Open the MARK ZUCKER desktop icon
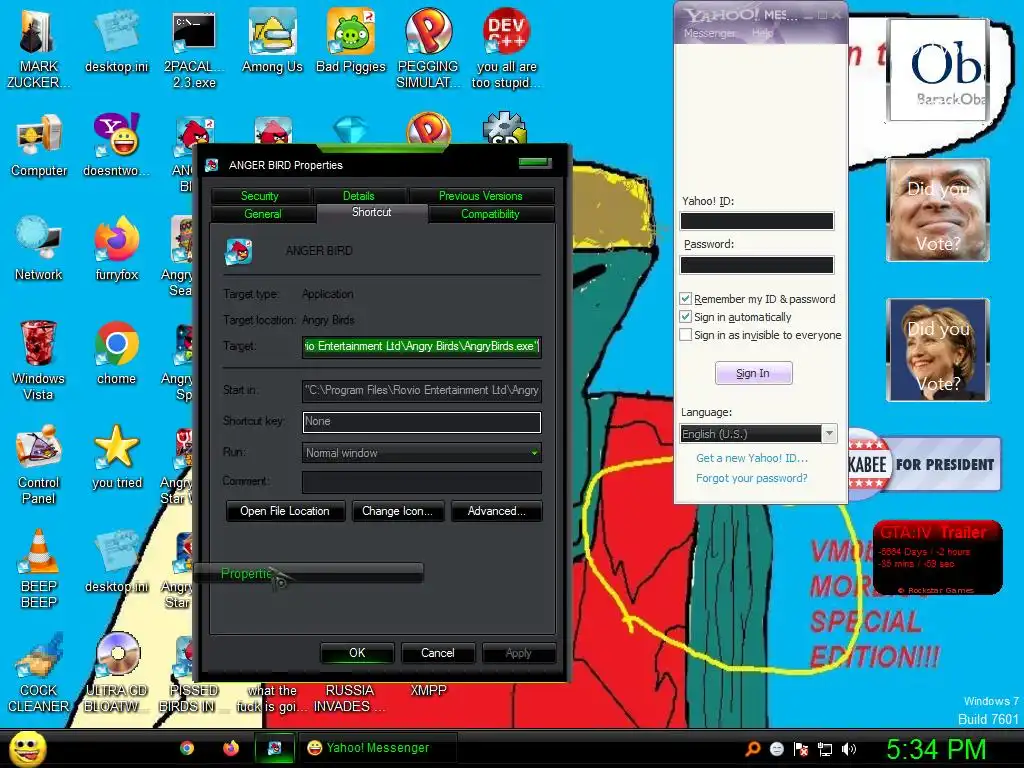 pos(38,48)
